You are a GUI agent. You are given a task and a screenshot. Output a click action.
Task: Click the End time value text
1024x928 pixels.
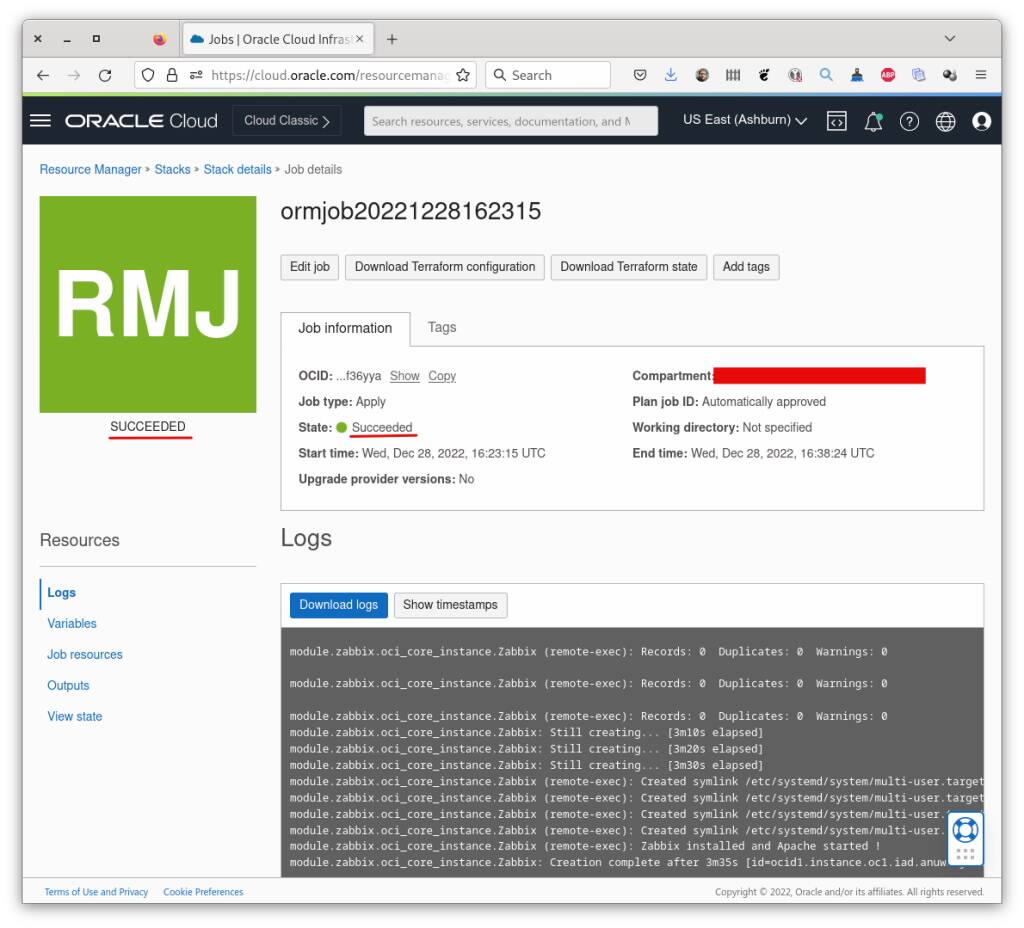coord(782,453)
